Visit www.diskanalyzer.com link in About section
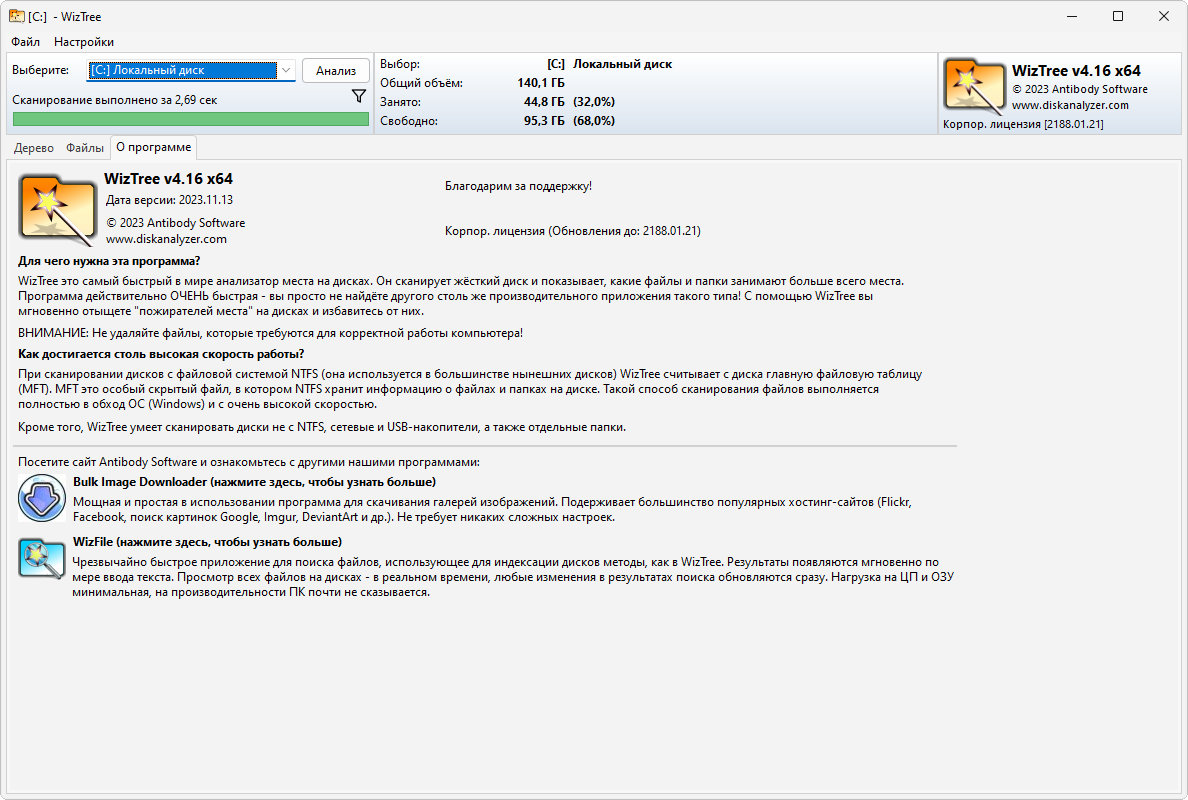This screenshot has height=800, width=1188. pyautogui.click(x=166, y=239)
